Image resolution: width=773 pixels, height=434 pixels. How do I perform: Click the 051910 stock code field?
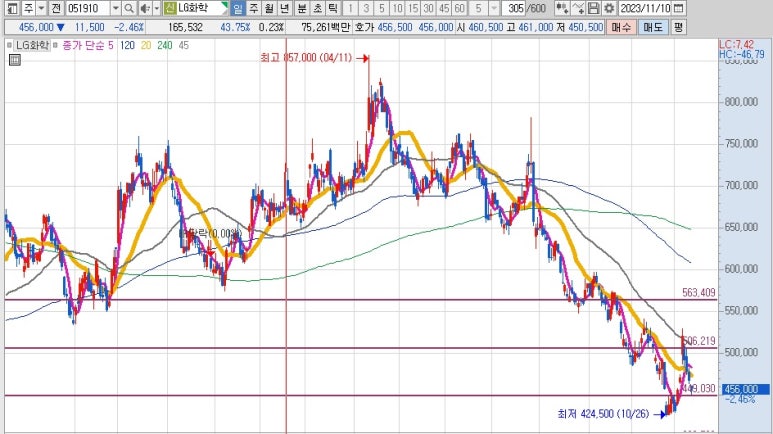click(88, 8)
